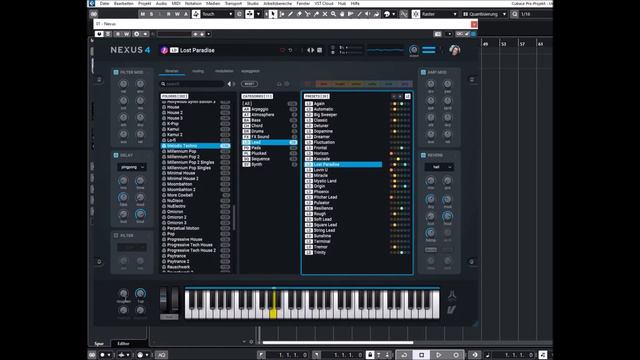This screenshot has width=640, height=360.
Task: Open the delay pingpong type dropdown
Action: coord(132,167)
